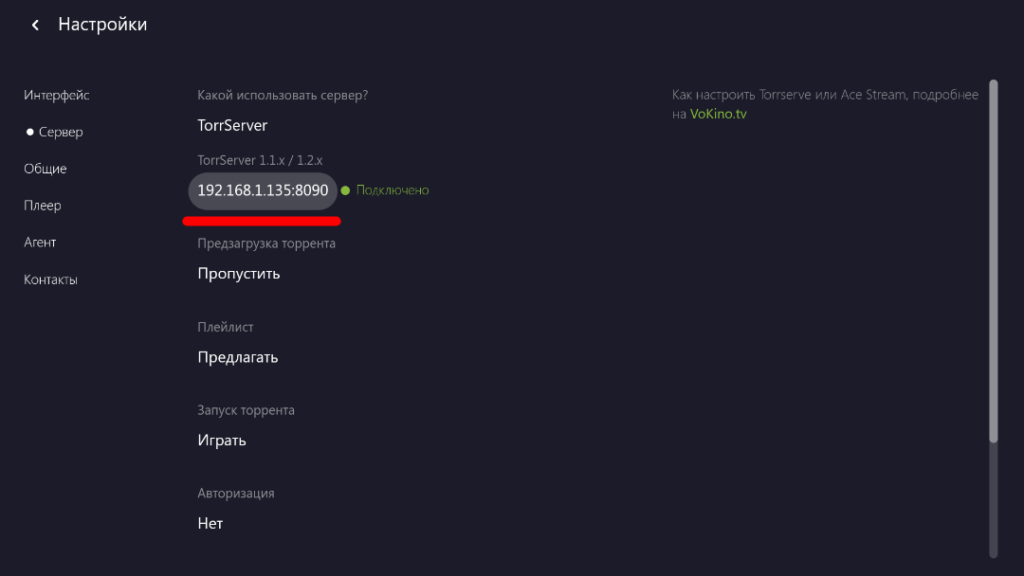Change torrent launch option Играть

pos(222,440)
